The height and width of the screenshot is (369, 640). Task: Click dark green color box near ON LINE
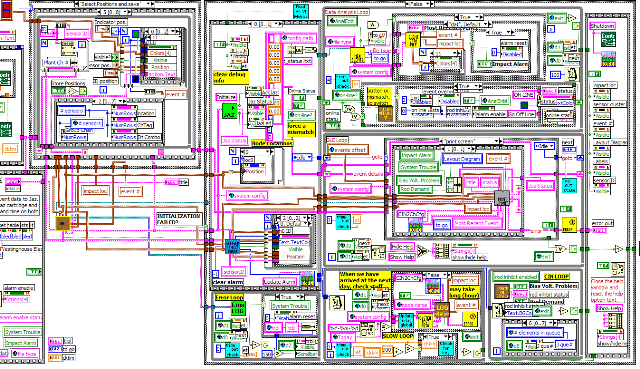click(x=524, y=105)
